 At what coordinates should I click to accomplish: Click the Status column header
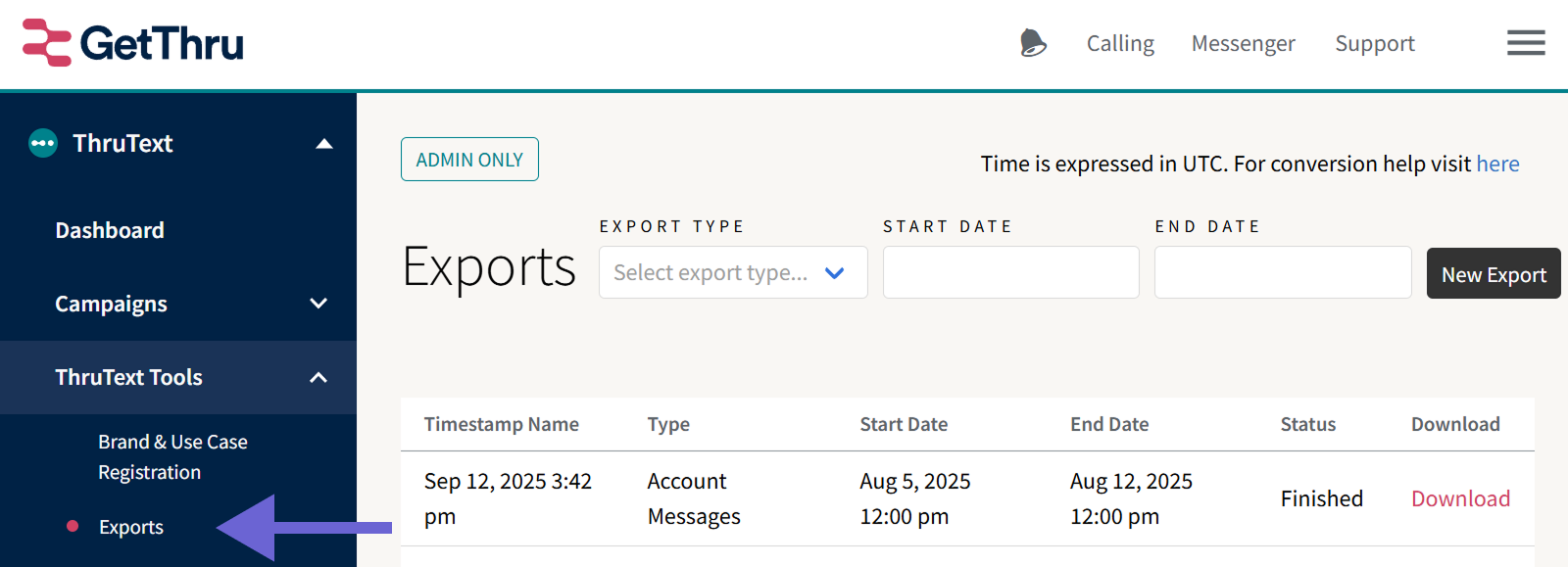pyautogui.click(x=1307, y=424)
